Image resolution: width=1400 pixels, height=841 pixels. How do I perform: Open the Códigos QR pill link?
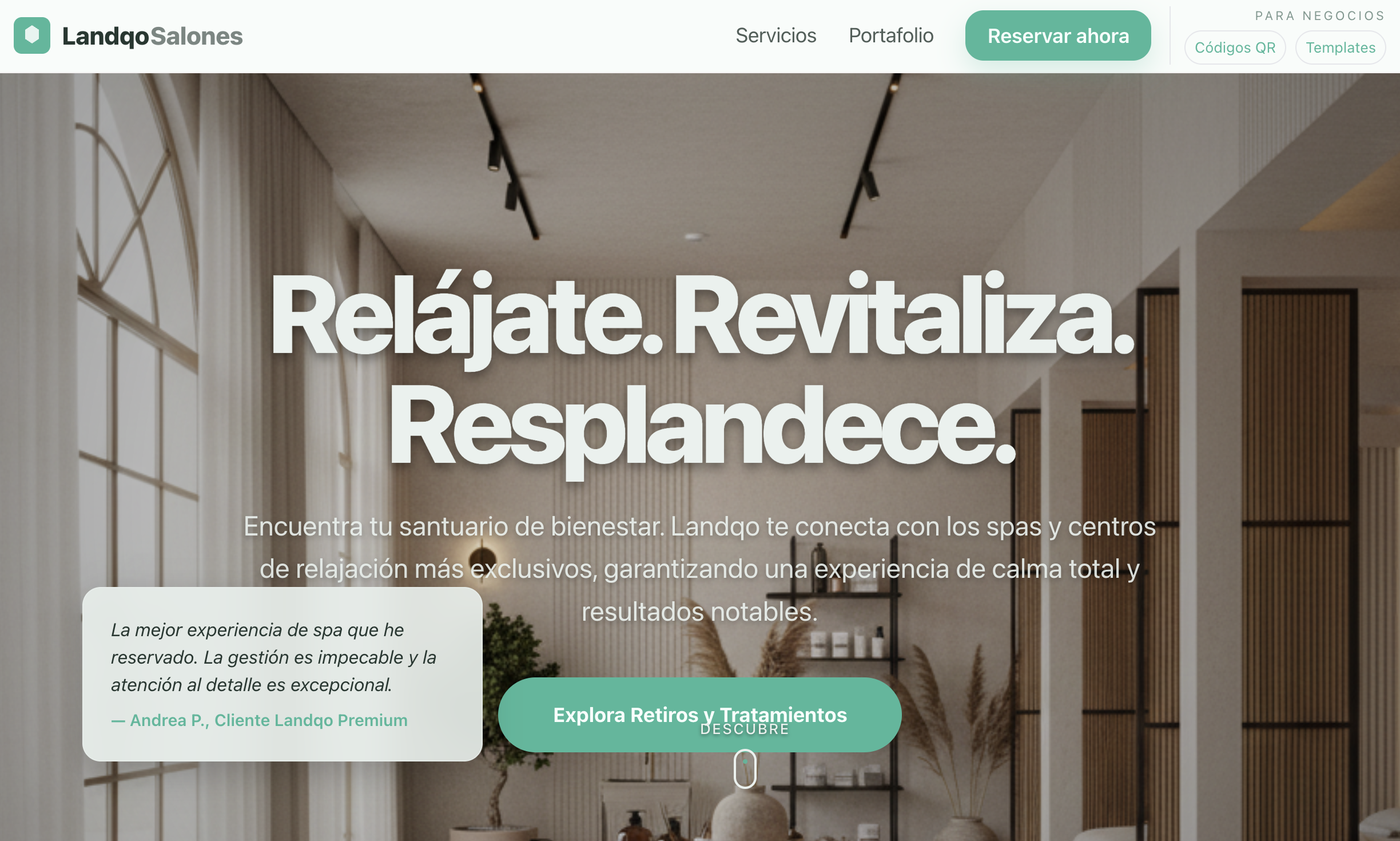[x=1235, y=47]
